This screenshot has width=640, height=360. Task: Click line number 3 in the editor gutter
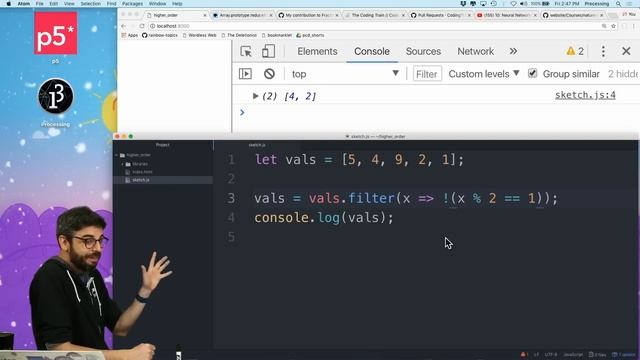231,198
